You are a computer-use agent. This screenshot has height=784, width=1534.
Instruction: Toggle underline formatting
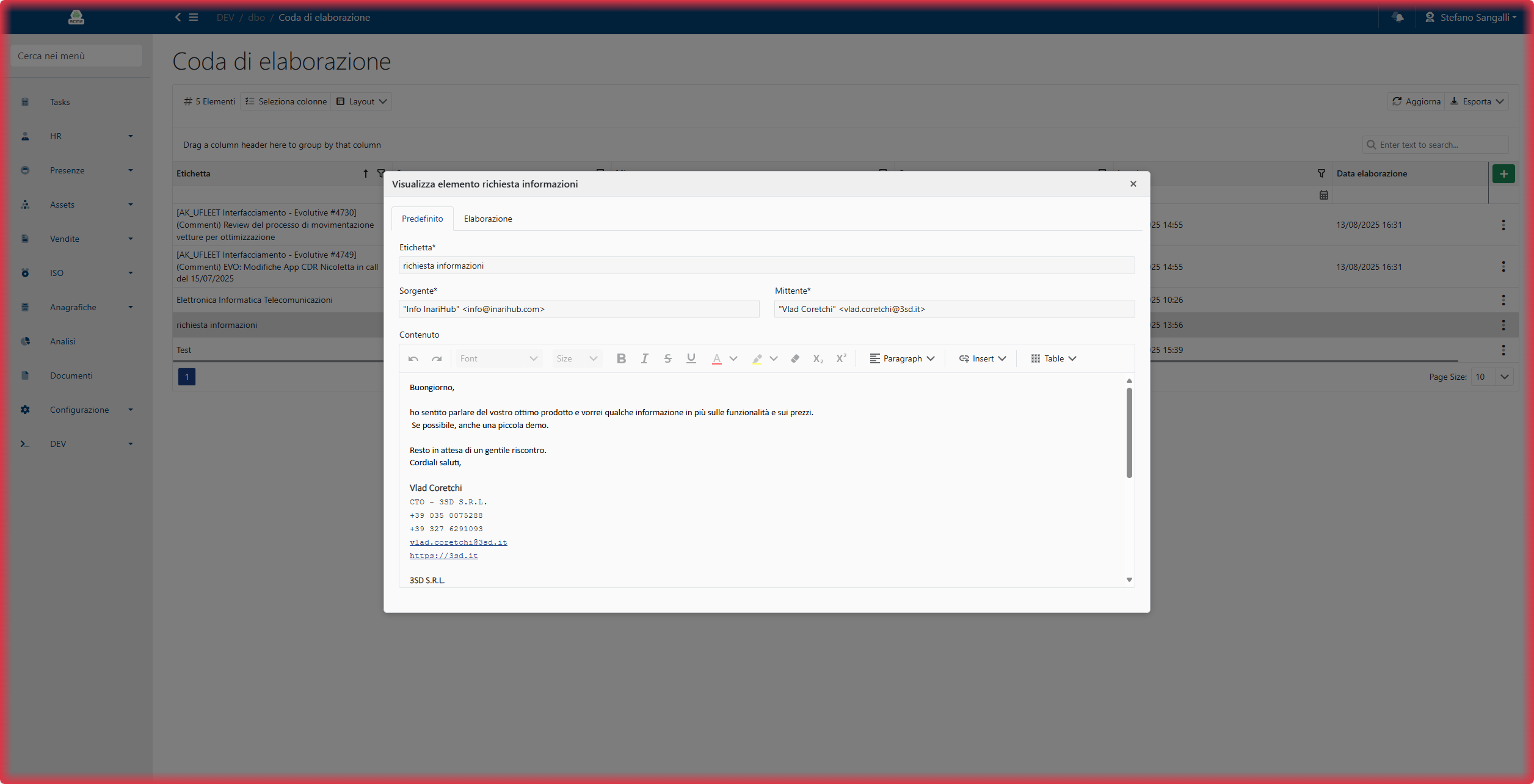point(691,358)
